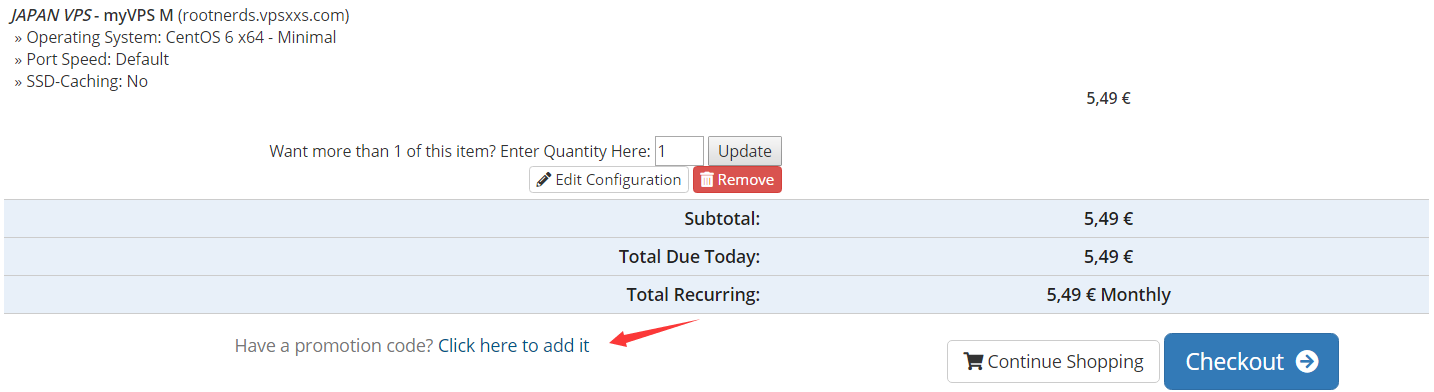Click the 'Have a promotion code?' text
The image size is (1434, 392).
(334, 346)
